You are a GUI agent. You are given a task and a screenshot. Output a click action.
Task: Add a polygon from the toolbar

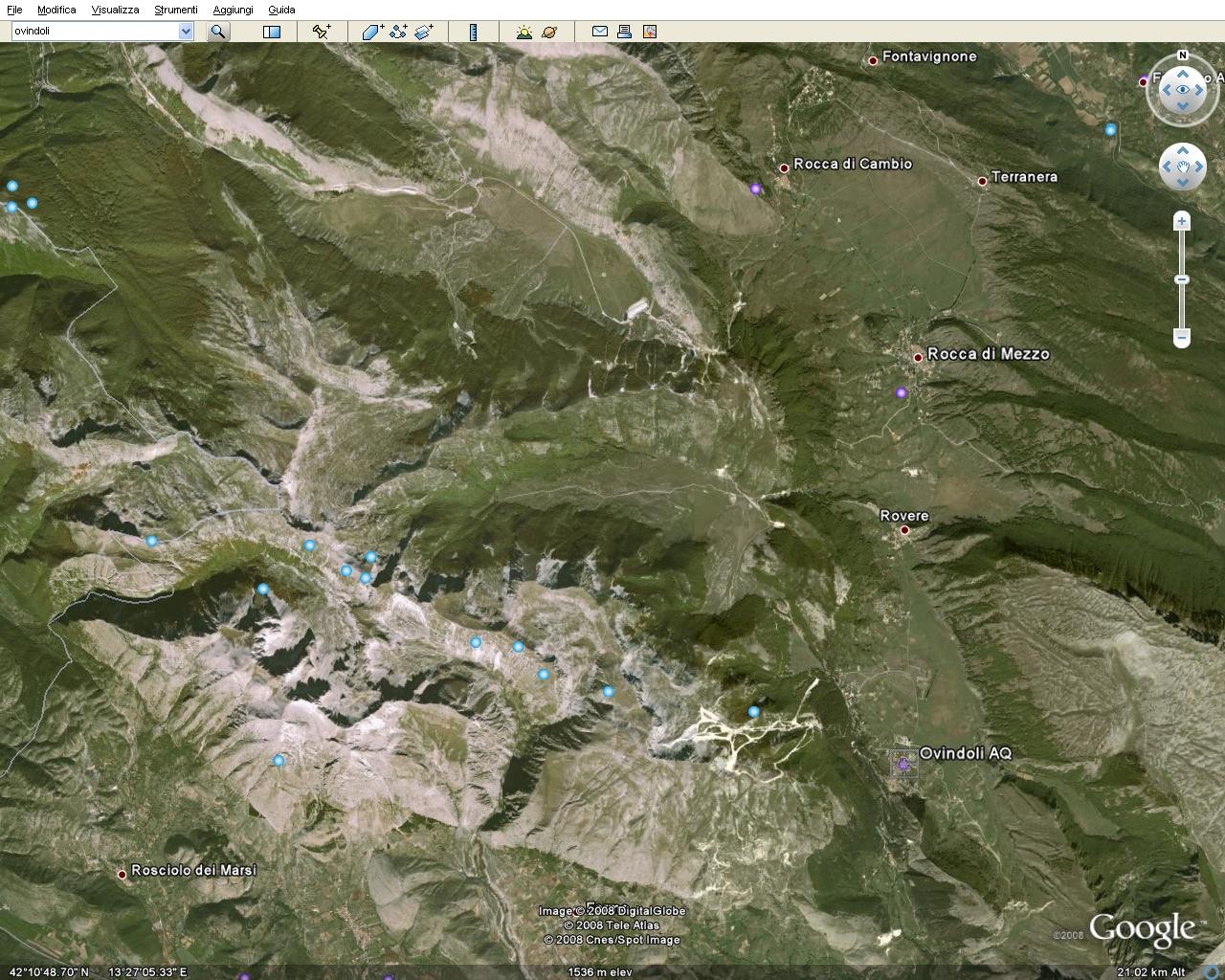[x=372, y=32]
